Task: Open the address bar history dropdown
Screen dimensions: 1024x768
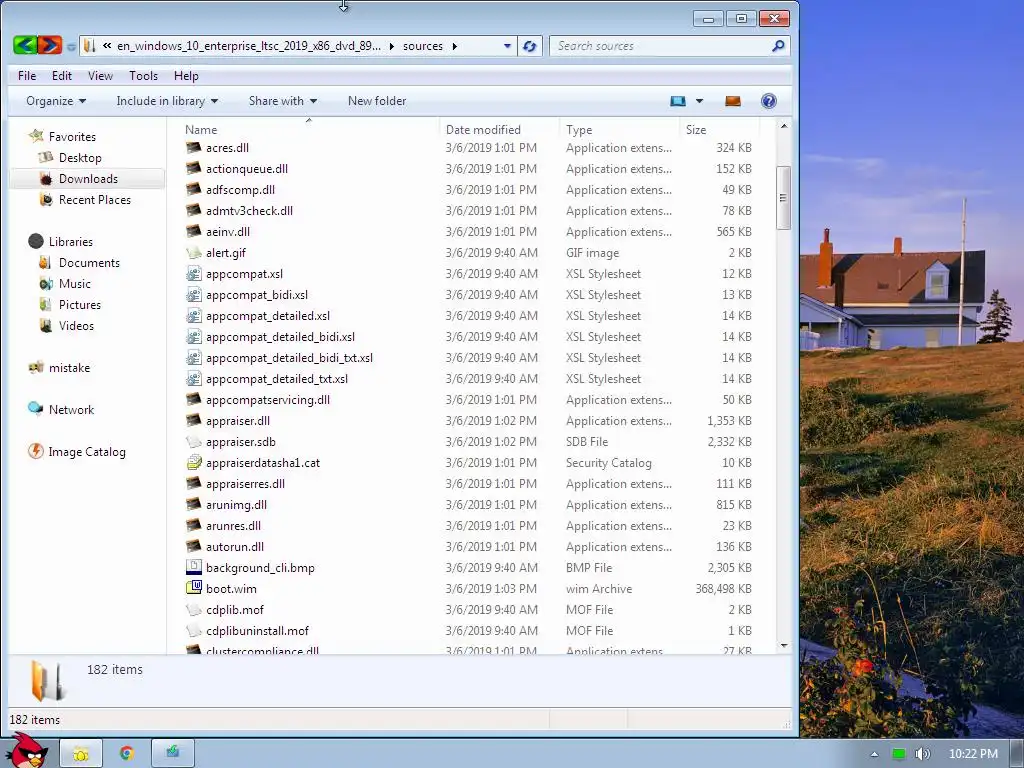Action: pyautogui.click(x=507, y=46)
